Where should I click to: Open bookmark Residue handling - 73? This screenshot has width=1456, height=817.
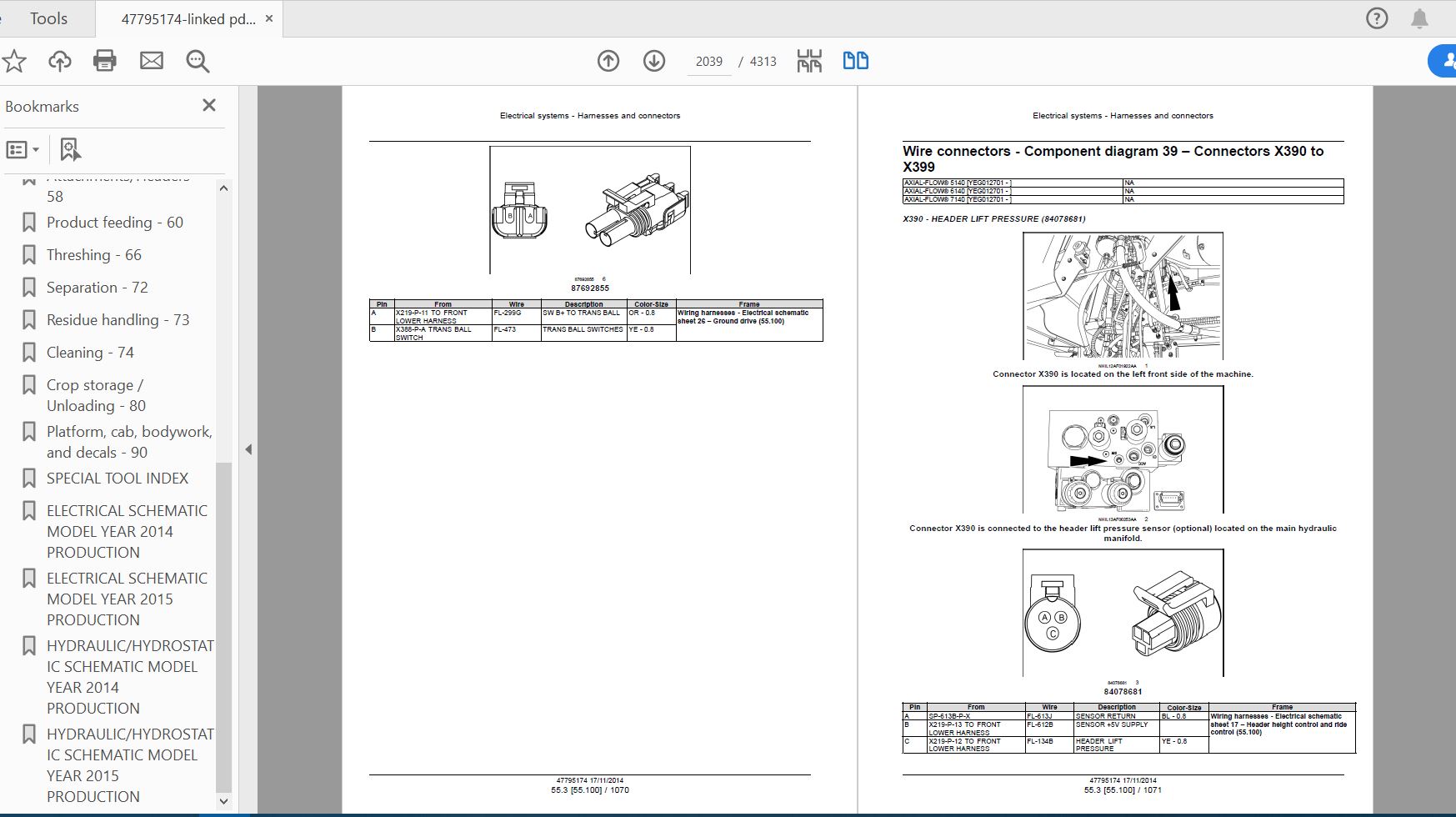click(x=118, y=320)
